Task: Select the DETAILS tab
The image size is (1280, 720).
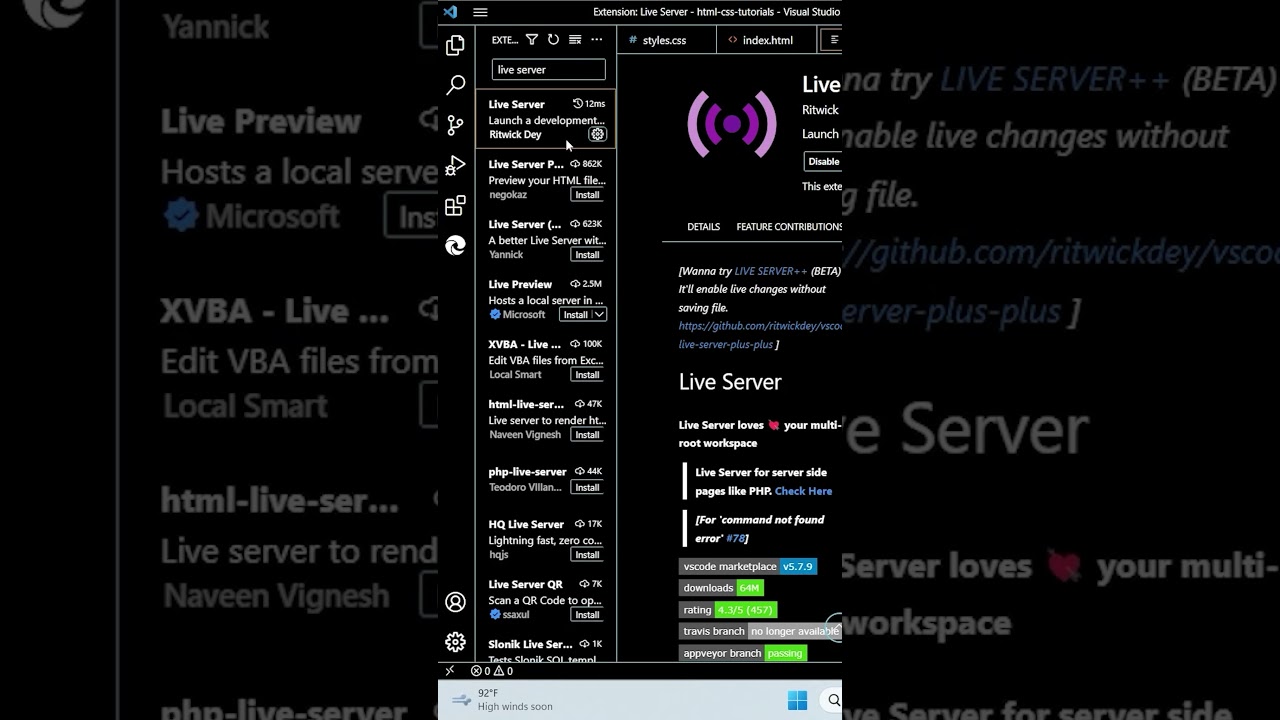Action: [703, 227]
